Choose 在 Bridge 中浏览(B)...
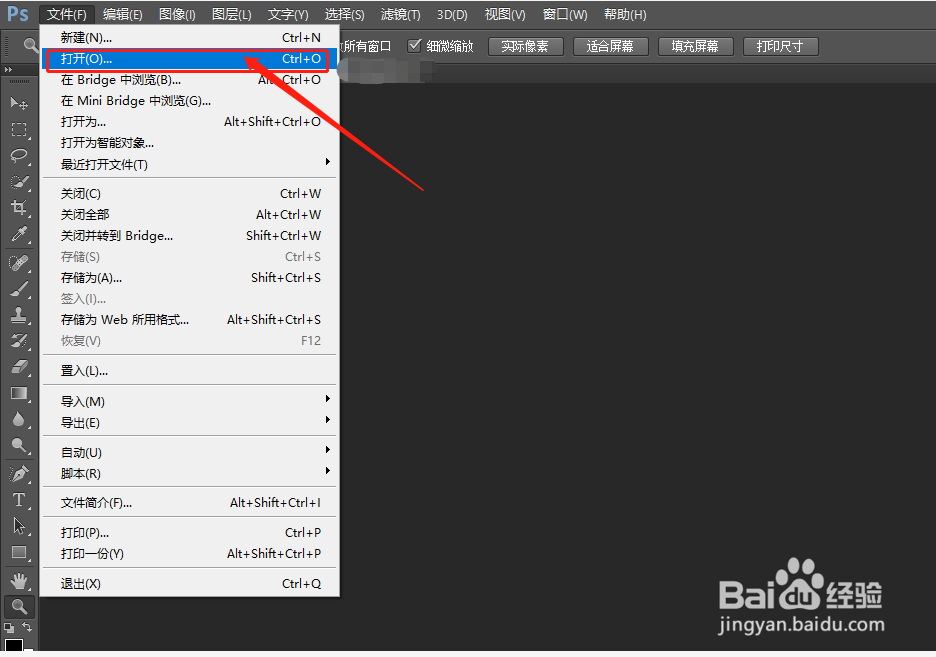 (189, 80)
